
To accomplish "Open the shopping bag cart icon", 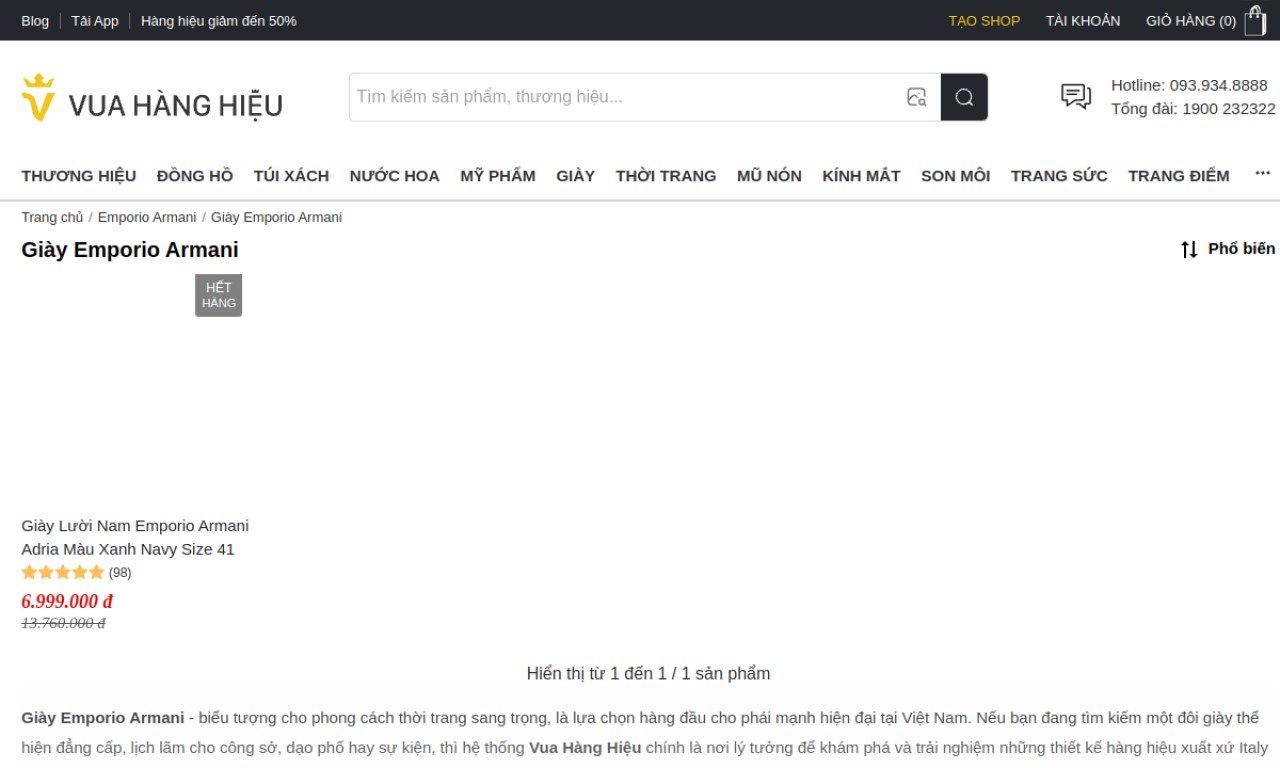I will pos(1255,21).
